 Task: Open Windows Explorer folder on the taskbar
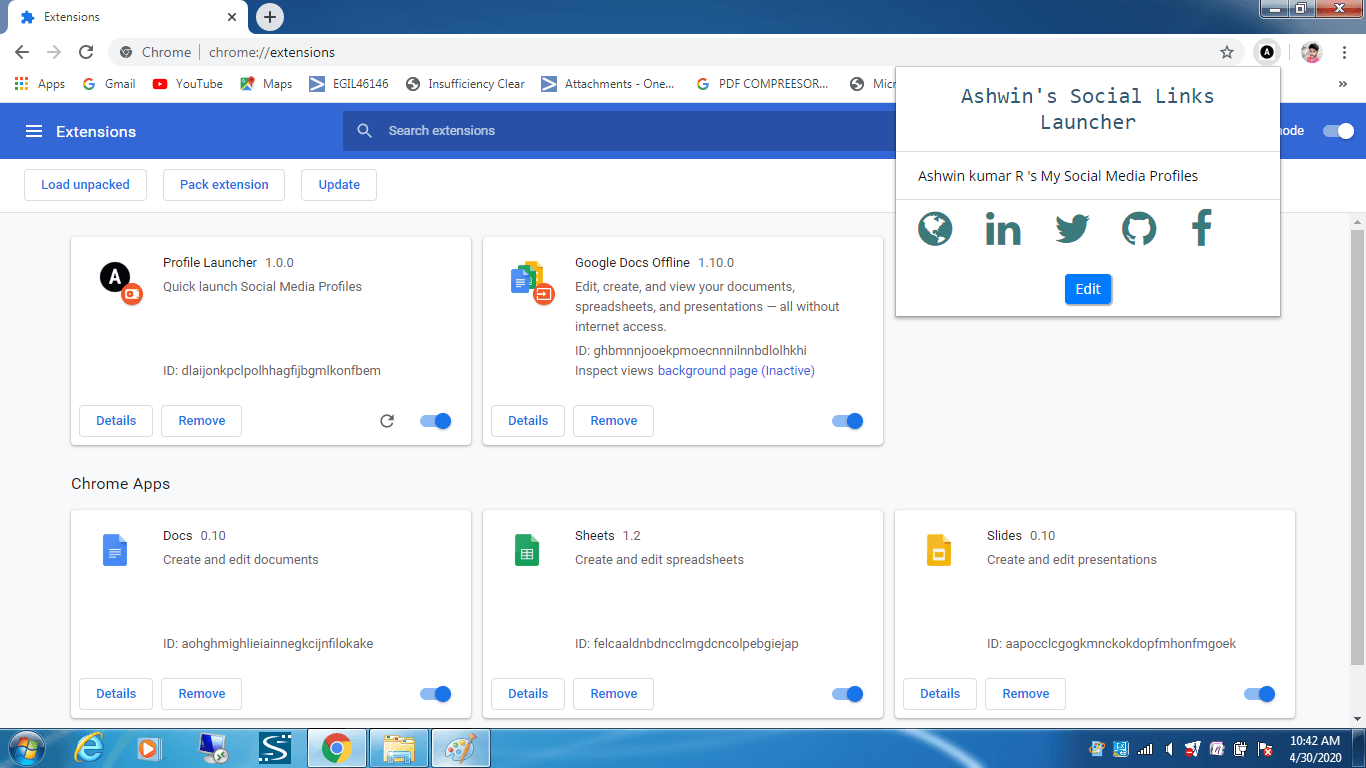pyautogui.click(x=399, y=748)
